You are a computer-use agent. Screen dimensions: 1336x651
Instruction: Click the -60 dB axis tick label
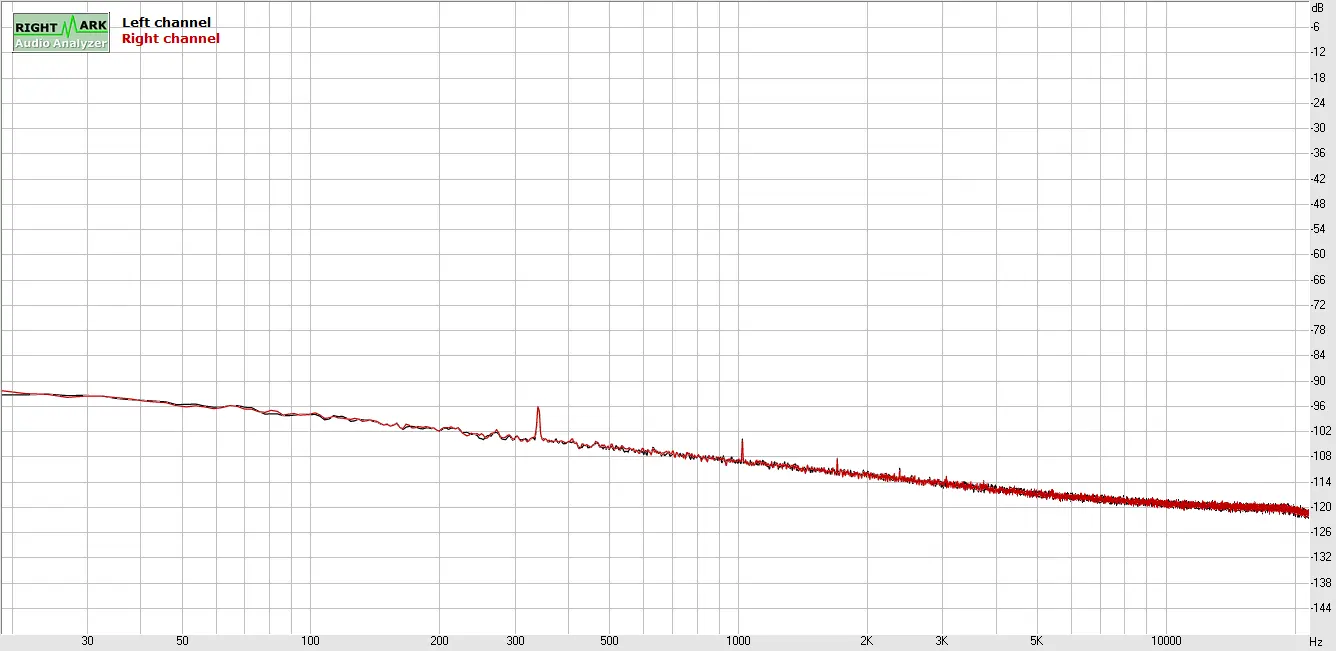pyautogui.click(x=1317, y=254)
